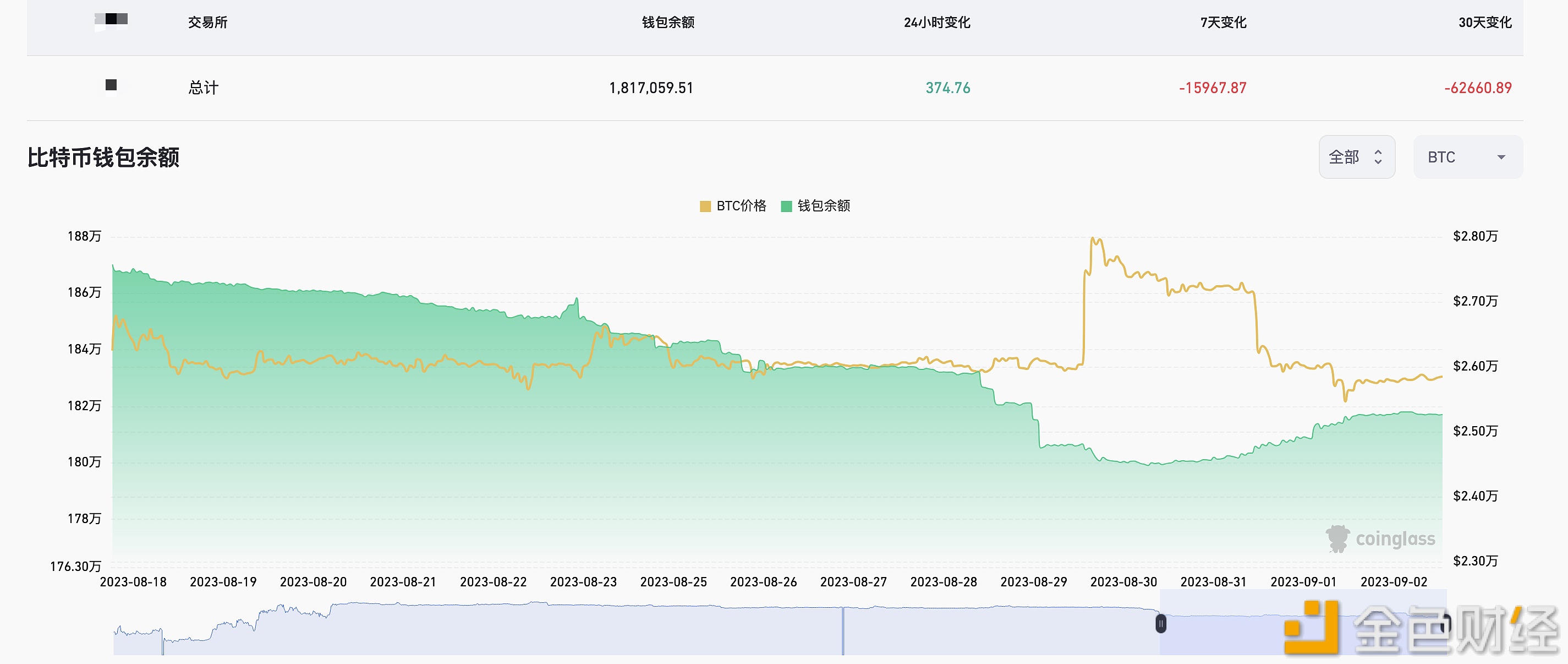Click the left range slider handle
Screen dimensions: 1568x664
coord(1161,624)
